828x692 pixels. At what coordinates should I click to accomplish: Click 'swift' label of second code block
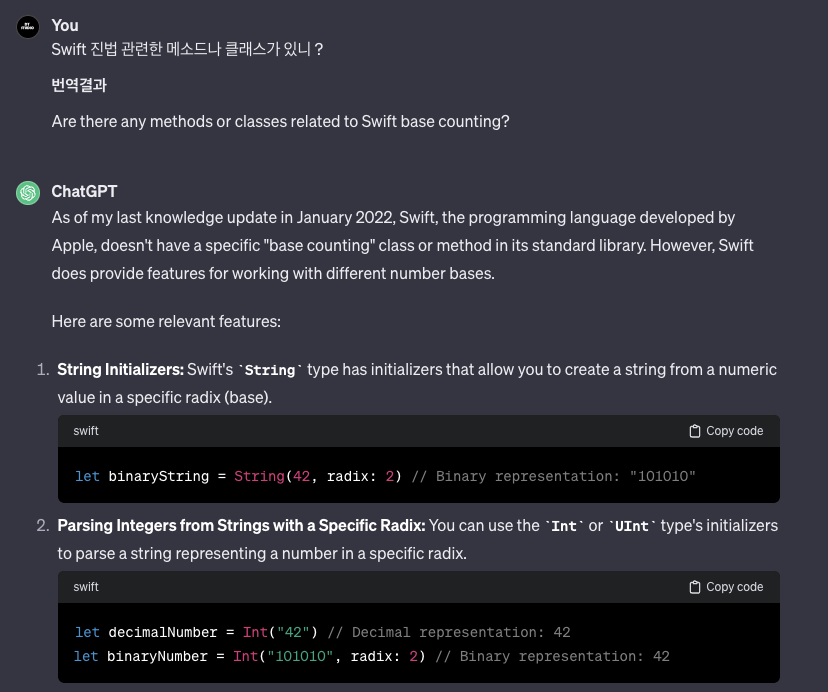(x=86, y=587)
